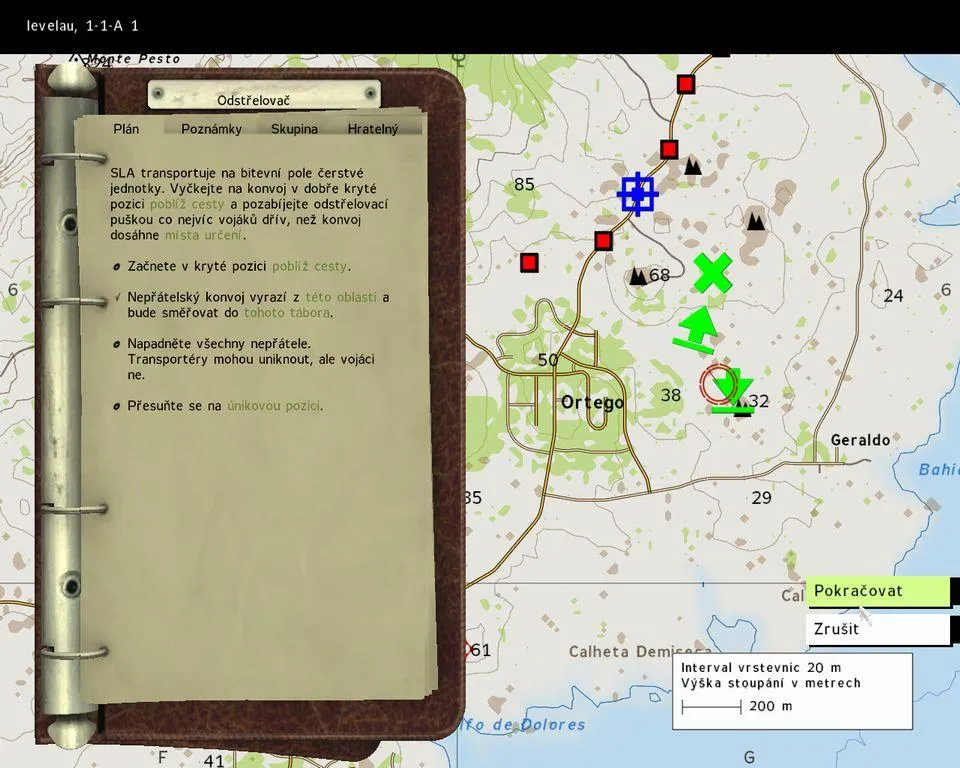Viewport: 960px width, 768px height.
Task: Open the Skupina tab
Action: click(294, 129)
